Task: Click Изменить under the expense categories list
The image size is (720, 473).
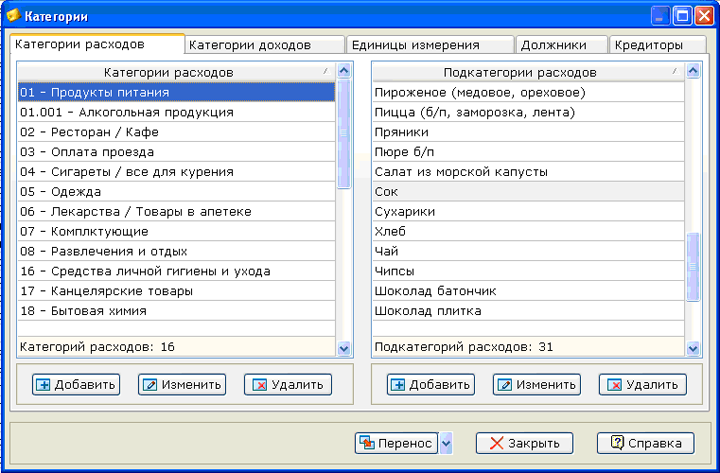Action: coord(182,384)
